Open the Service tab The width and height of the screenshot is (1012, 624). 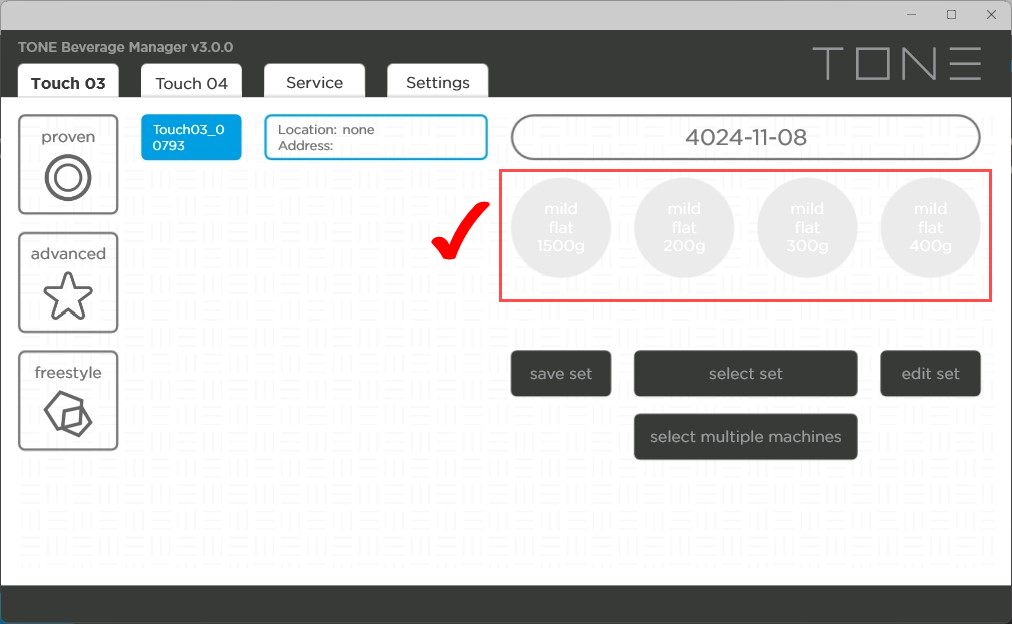tap(314, 82)
